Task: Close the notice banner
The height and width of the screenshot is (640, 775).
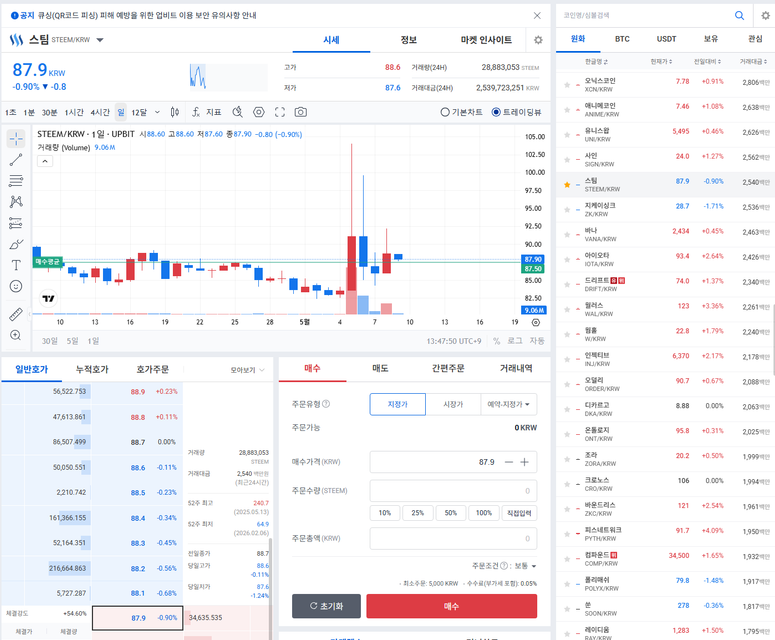Action: 537,15
